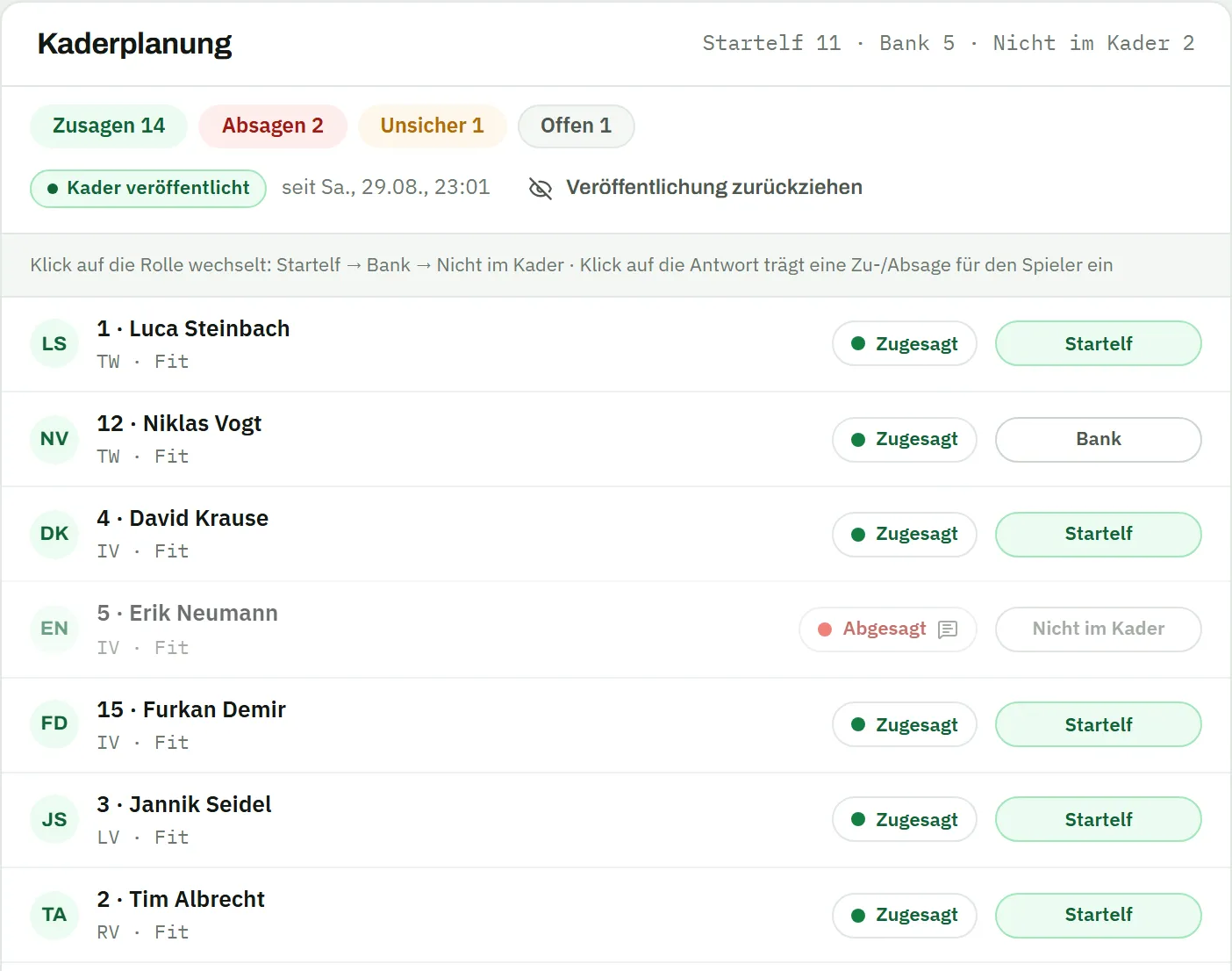The width and height of the screenshot is (1232, 971).
Task: Click the crossed-eye icon beside Veröffentlichung zurückziehen
Action: point(541,188)
